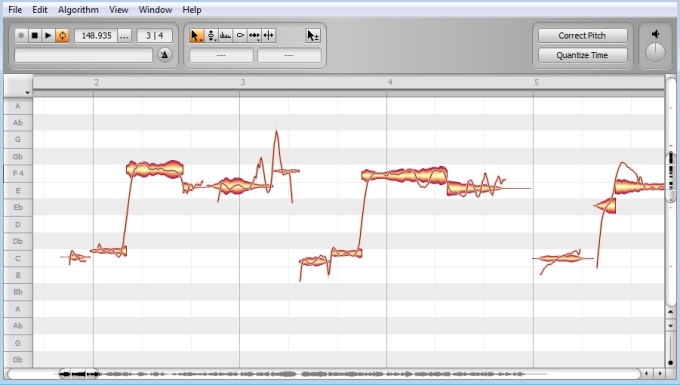Click bar 3 marker in time ruler

coord(243,82)
